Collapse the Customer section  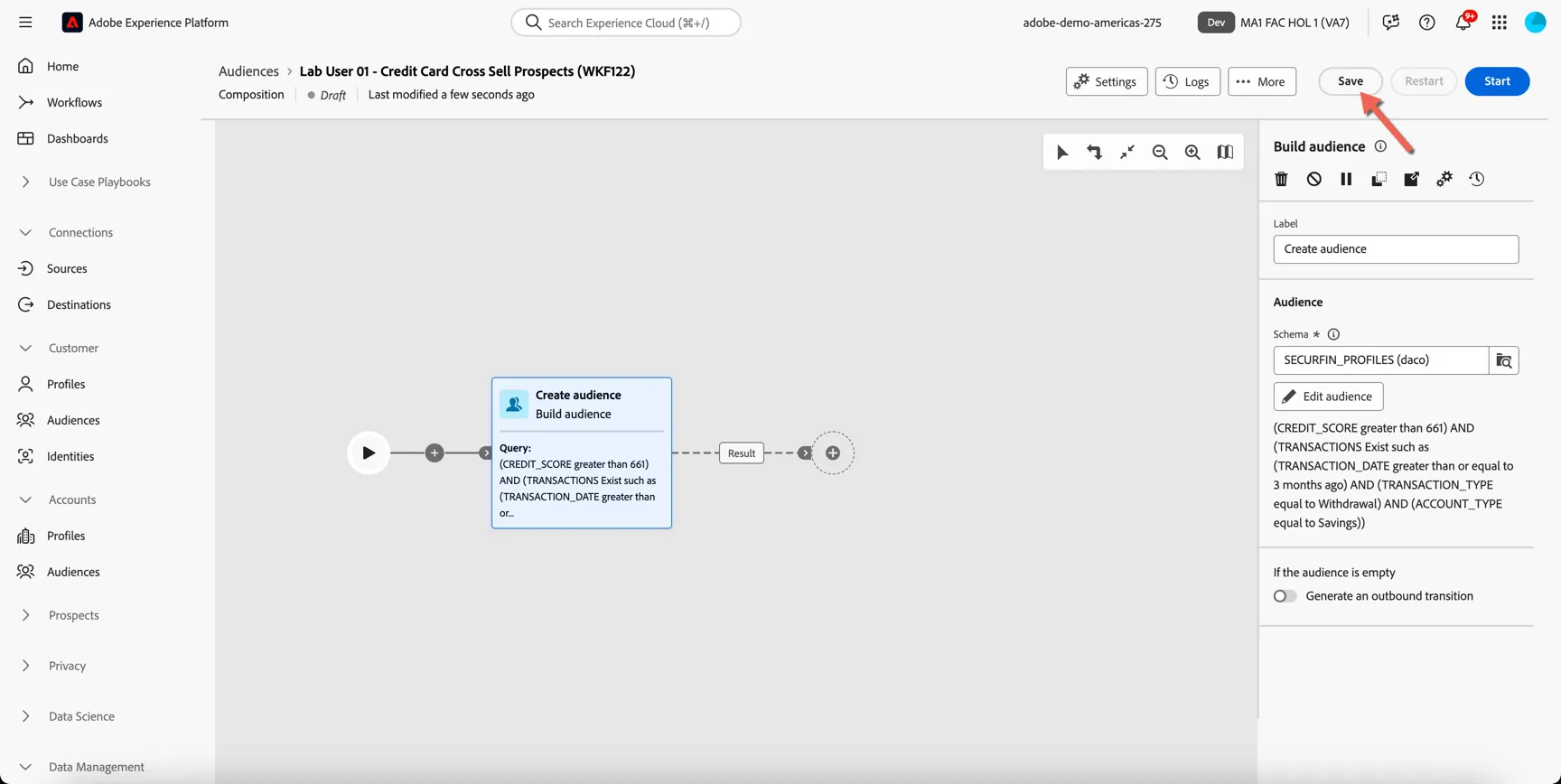[25, 348]
